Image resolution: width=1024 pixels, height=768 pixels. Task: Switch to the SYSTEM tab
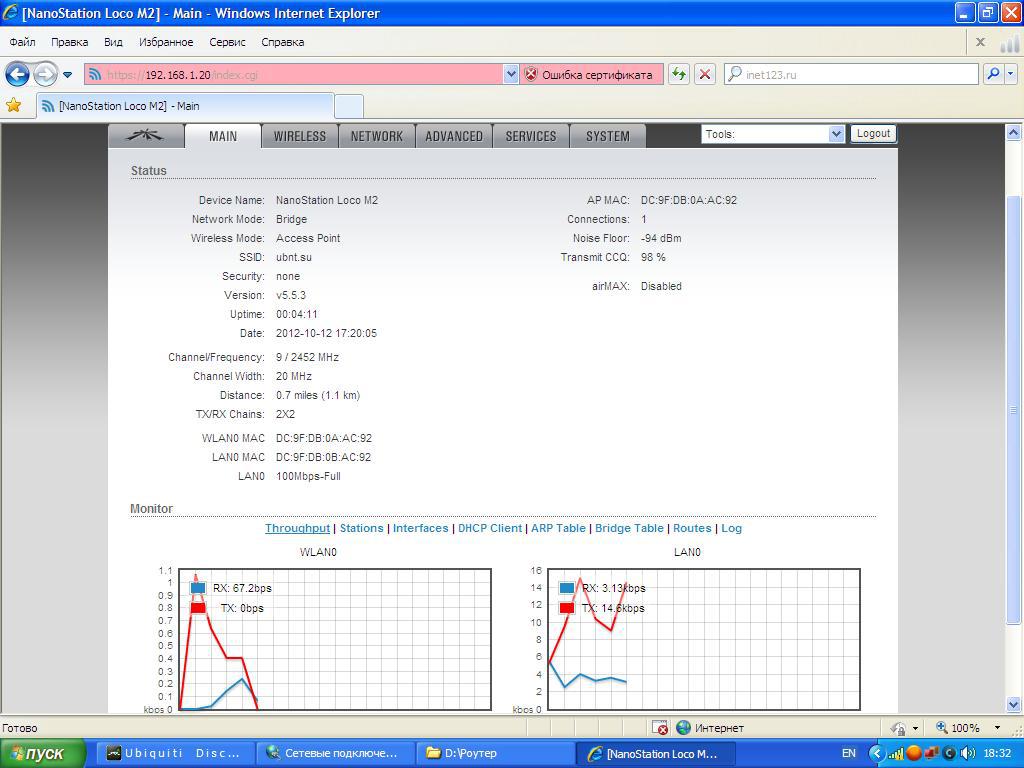607,136
